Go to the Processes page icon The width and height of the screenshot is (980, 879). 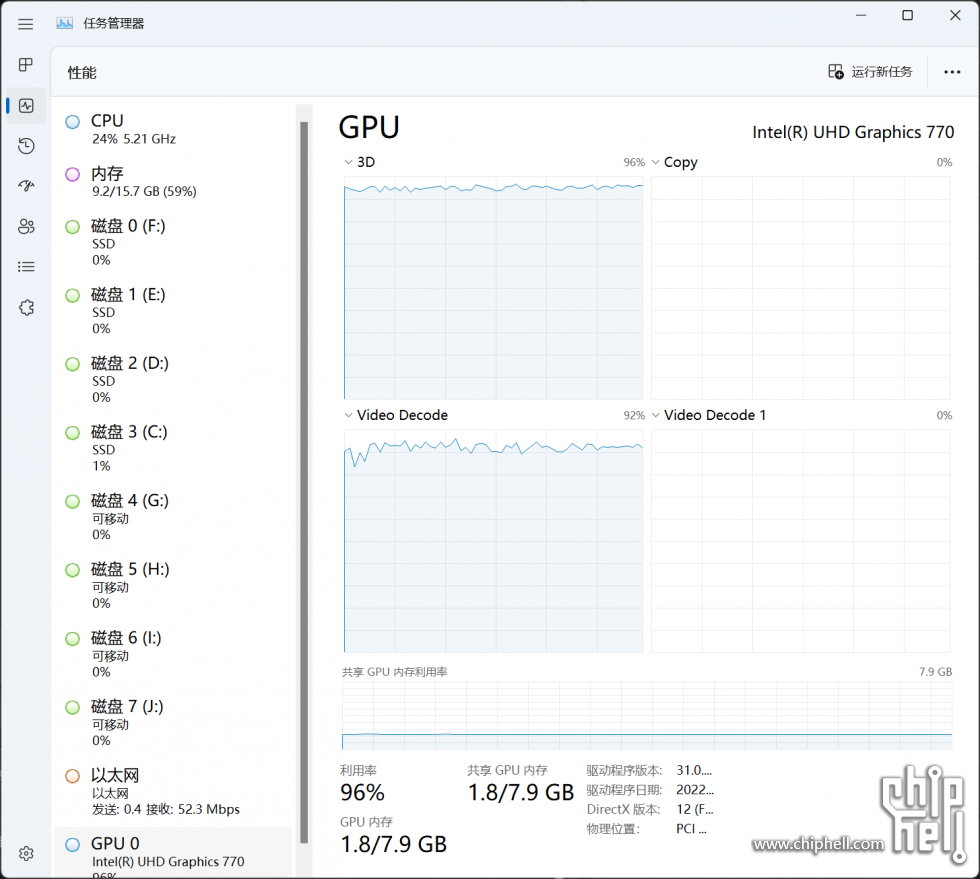pos(26,65)
